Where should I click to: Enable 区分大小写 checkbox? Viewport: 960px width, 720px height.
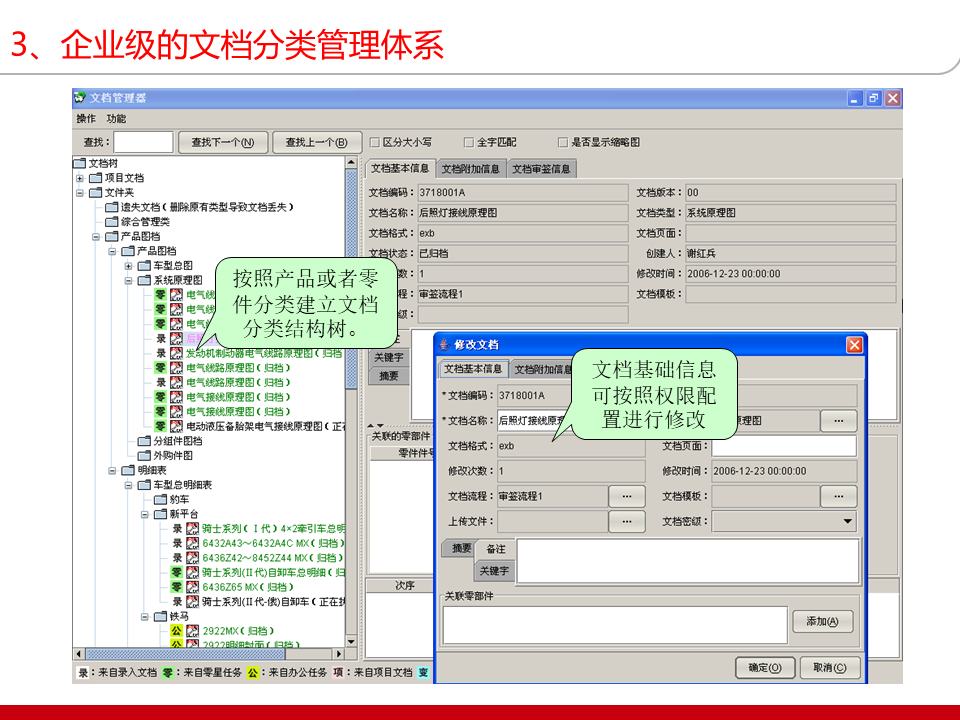click(375, 142)
